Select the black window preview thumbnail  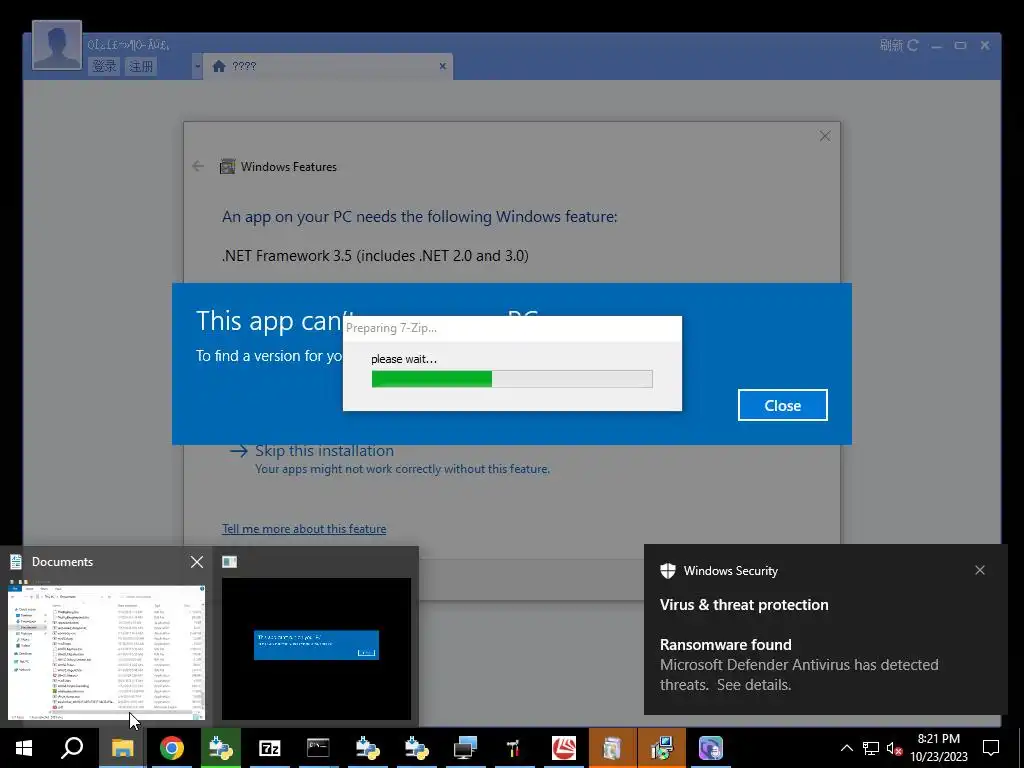tap(317, 648)
